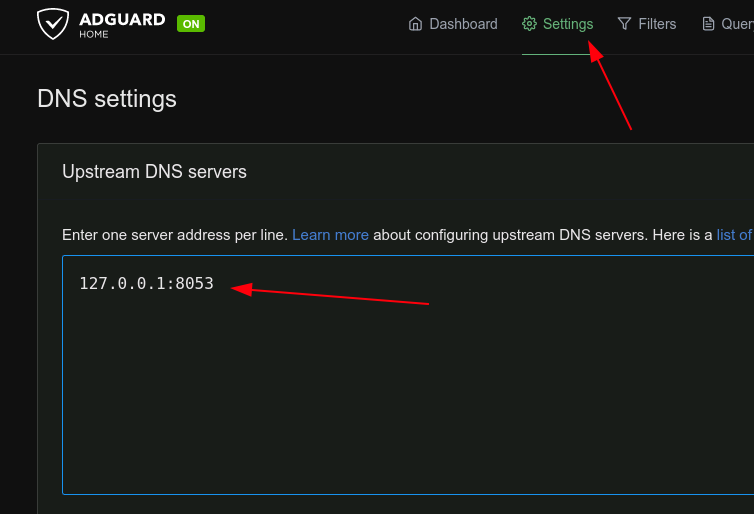
Task: Click the 127.0.0.1:8053 server entry
Action: pos(146,284)
